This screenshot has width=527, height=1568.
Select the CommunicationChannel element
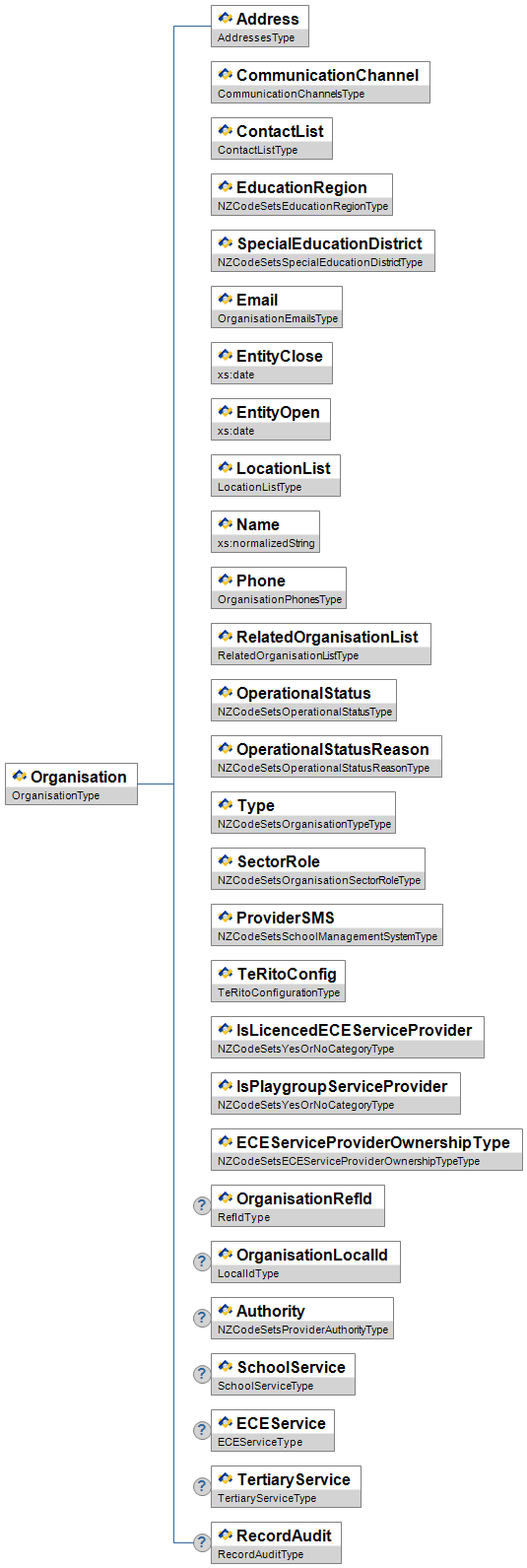[320, 82]
